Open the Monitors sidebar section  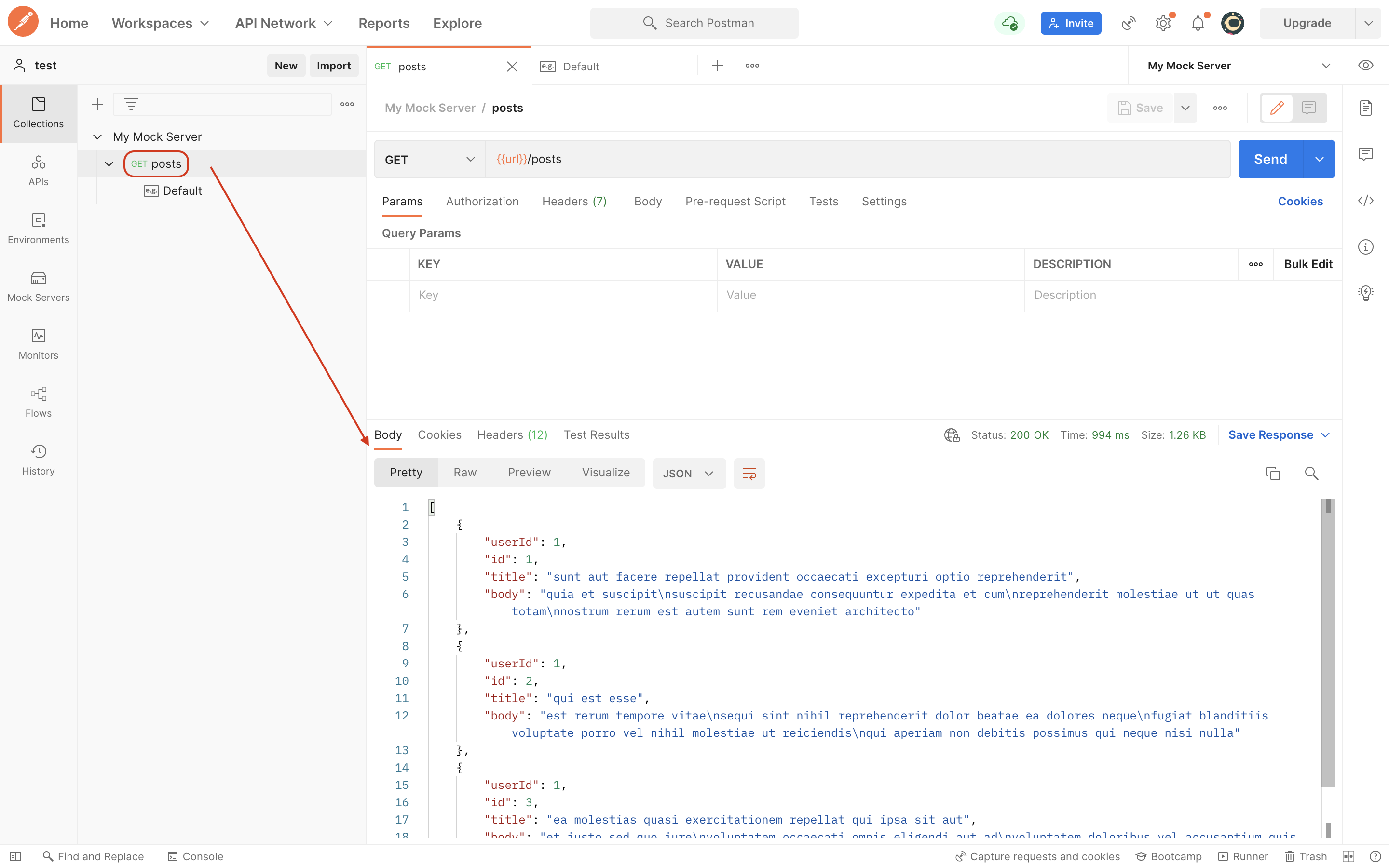[x=39, y=344]
